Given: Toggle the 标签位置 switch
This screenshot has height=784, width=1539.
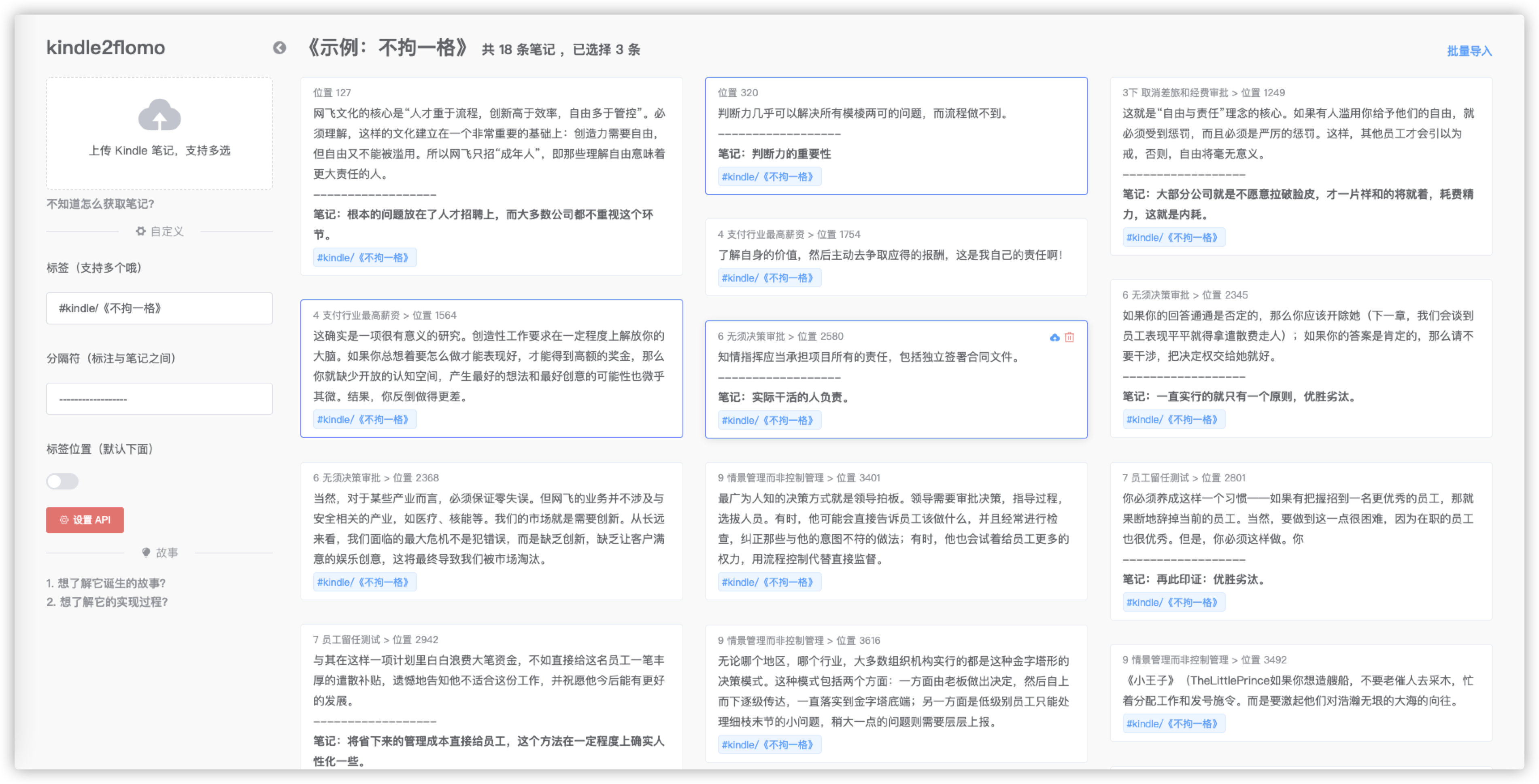Looking at the screenshot, I should pyautogui.click(x=62, y=481).
